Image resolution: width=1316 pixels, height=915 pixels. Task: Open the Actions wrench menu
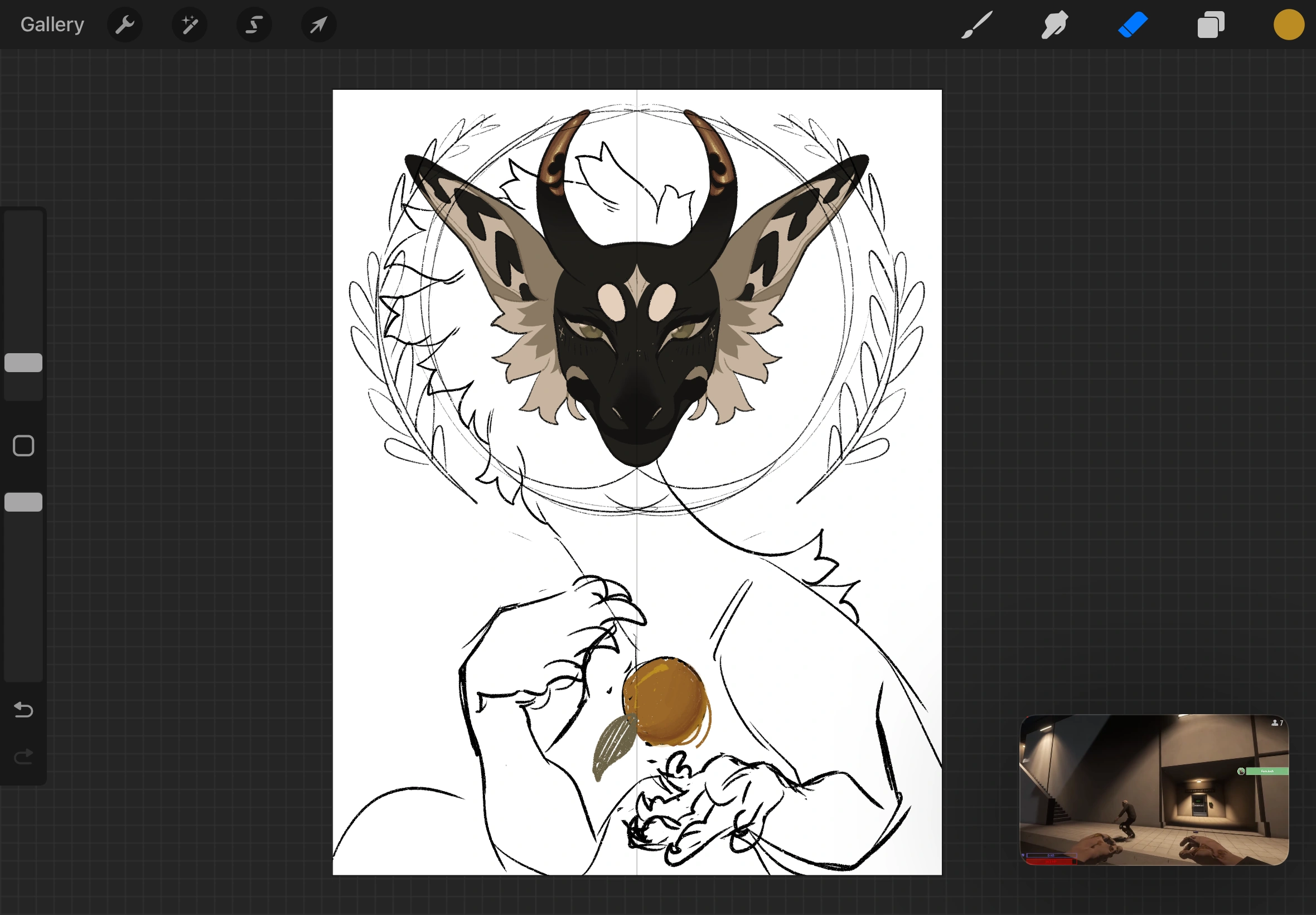(x=124, y=25)
